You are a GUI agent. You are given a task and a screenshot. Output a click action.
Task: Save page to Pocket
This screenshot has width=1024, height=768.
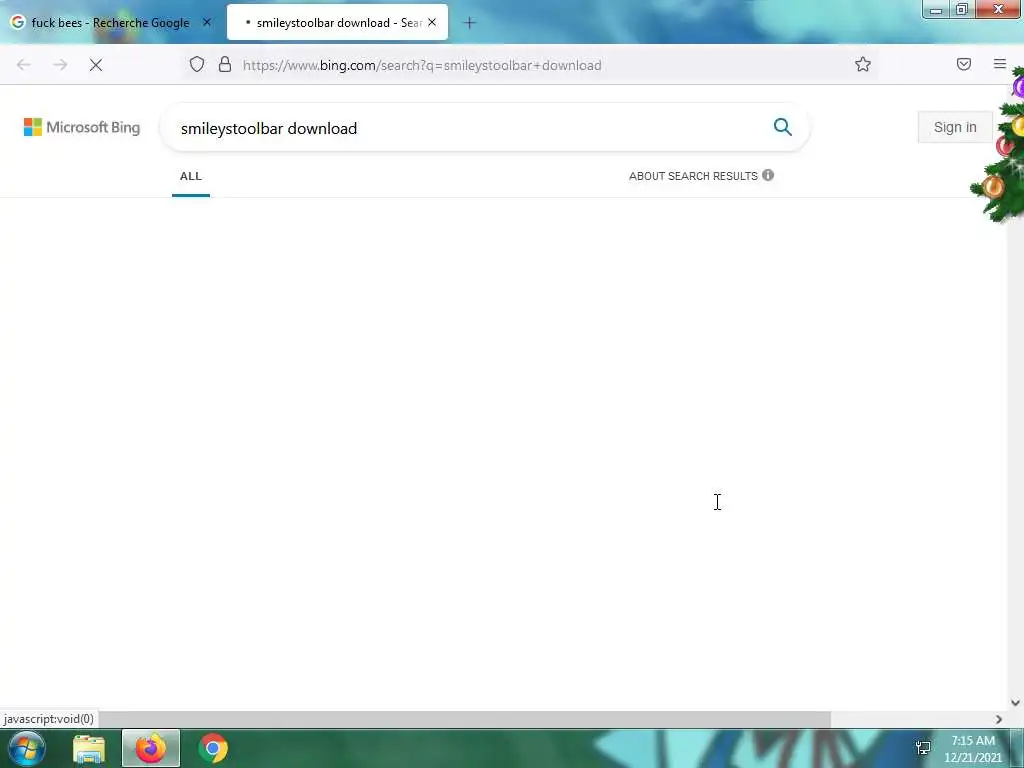(x=964, y=64)
